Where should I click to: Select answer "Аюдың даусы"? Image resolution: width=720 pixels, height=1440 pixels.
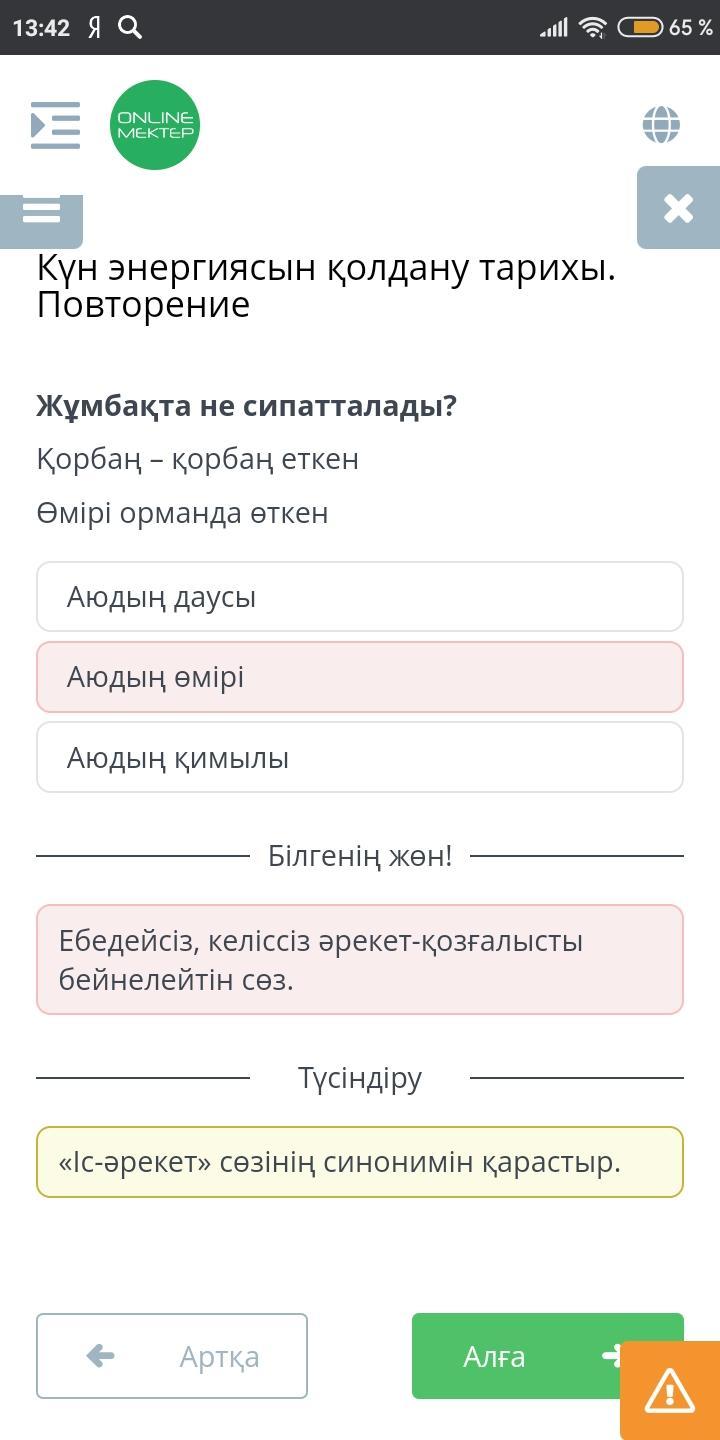click(360, 597)
